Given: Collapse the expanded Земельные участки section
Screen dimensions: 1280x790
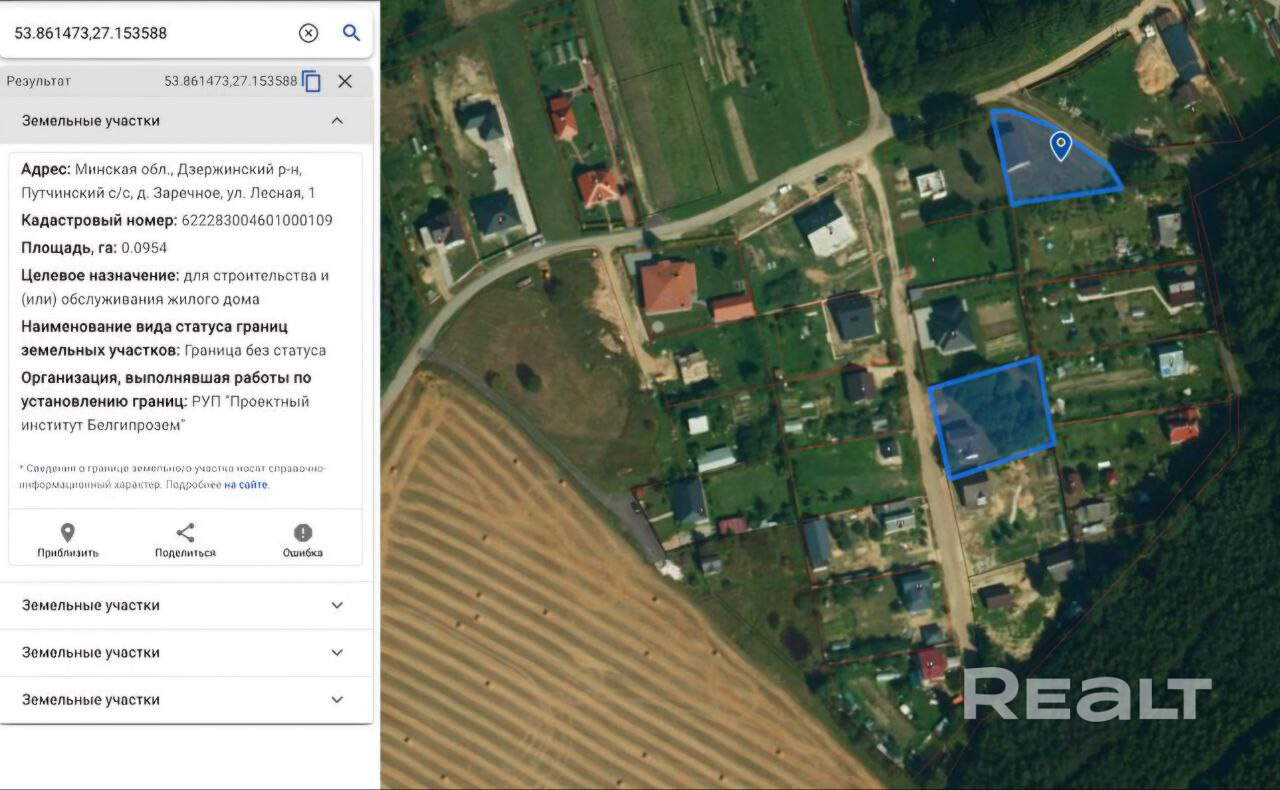Looking at the screenshot, I should point(337,121).
